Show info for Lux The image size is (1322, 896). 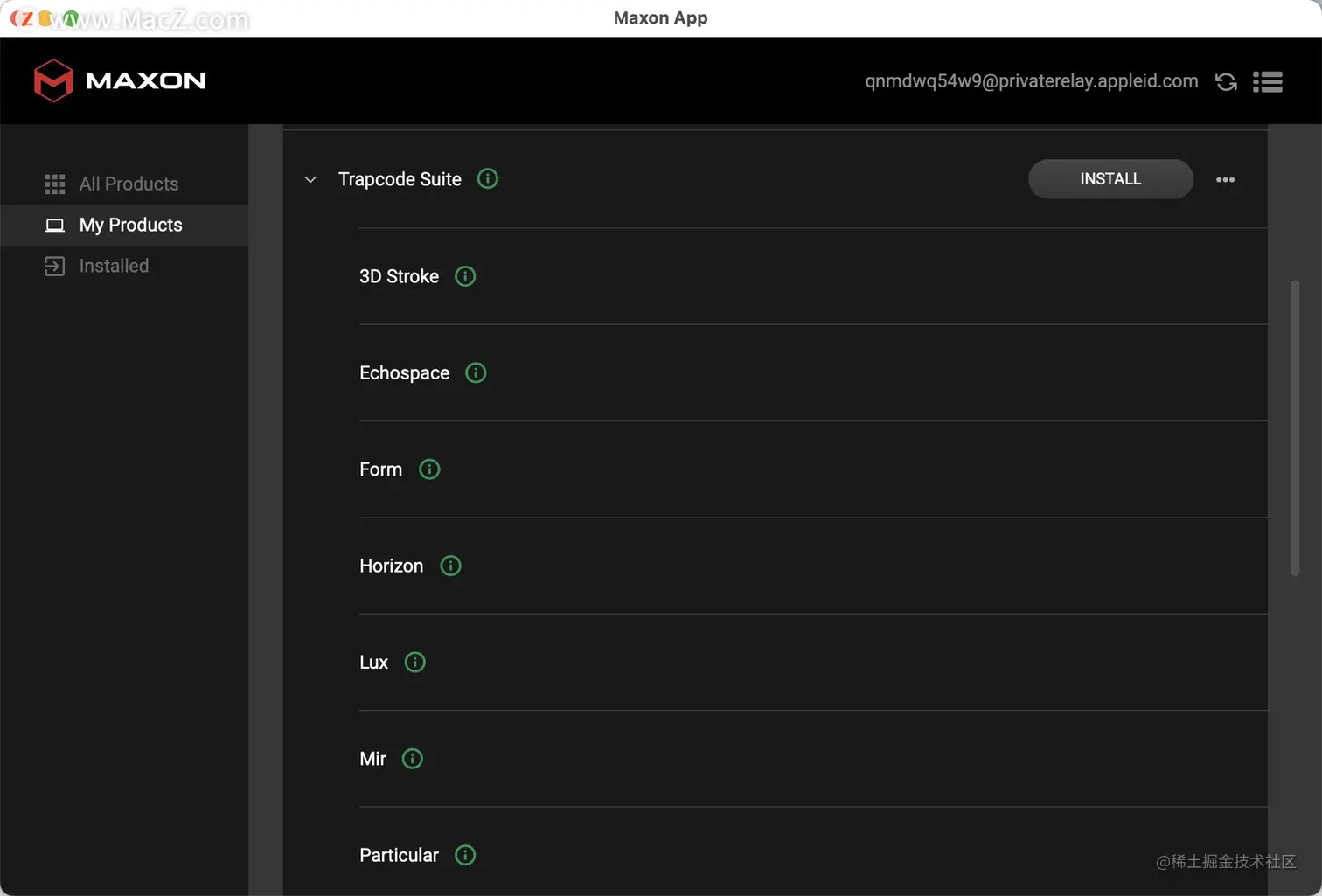pyautogui.click(x=415, y=662)
